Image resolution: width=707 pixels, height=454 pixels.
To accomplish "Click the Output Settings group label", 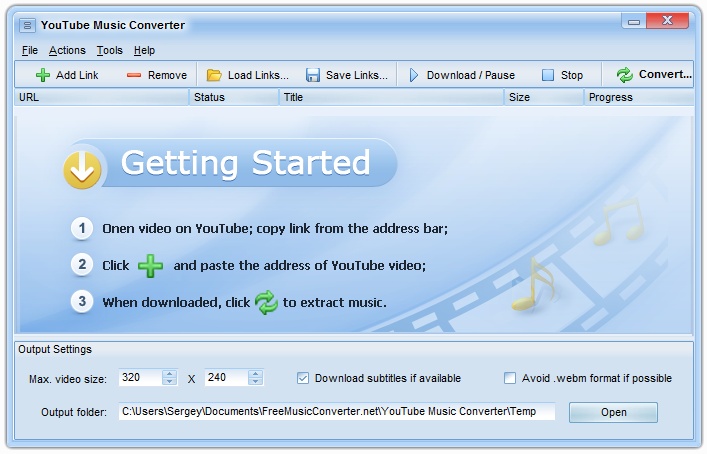I will 55,349.
